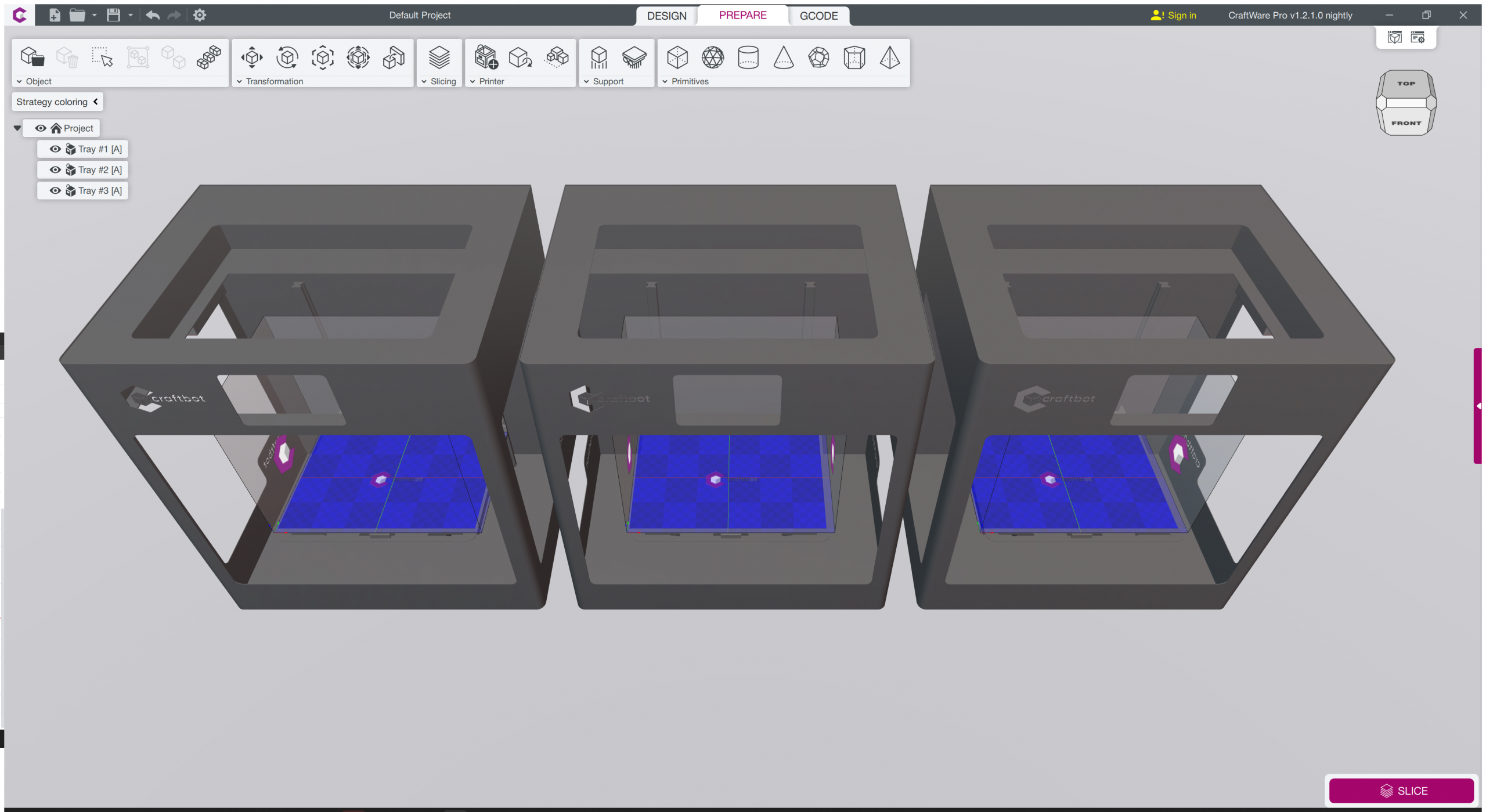The width and height of the screenshot is (1486, 812).
Task: Click the open object file icon
Action: (32, 57)
